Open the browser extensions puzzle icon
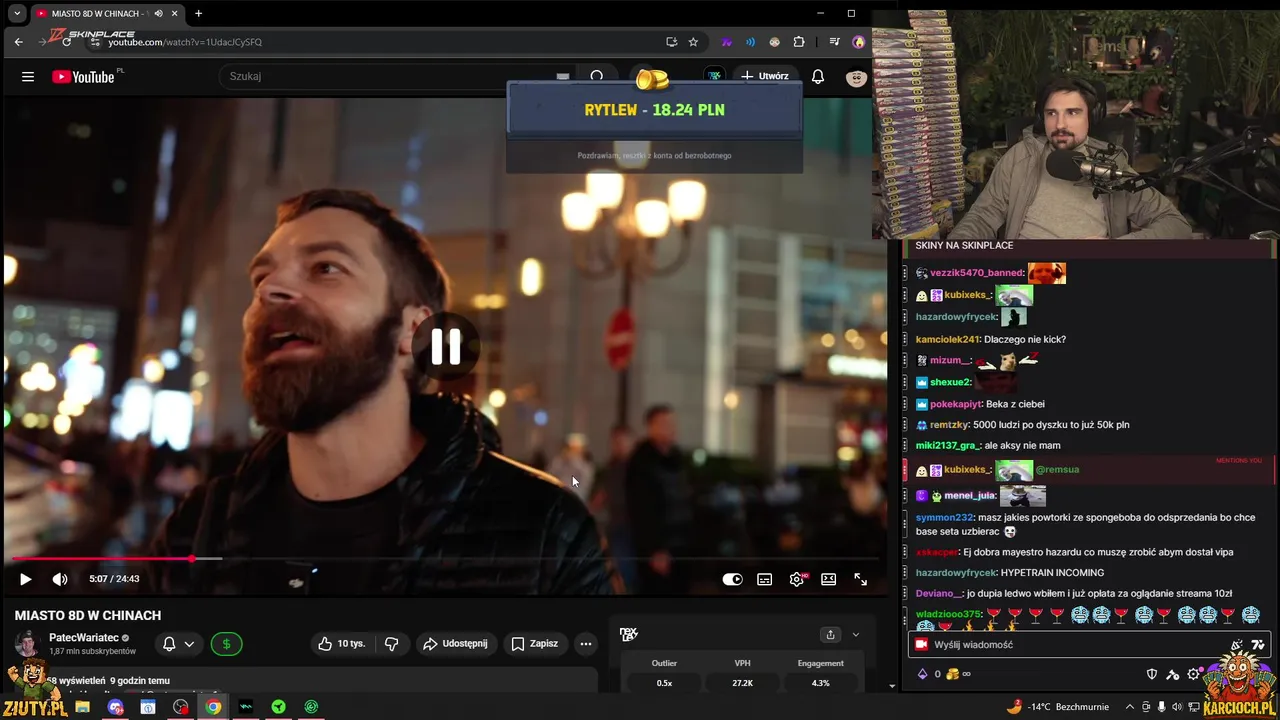 pyautogui.click(x=799, y=42)
